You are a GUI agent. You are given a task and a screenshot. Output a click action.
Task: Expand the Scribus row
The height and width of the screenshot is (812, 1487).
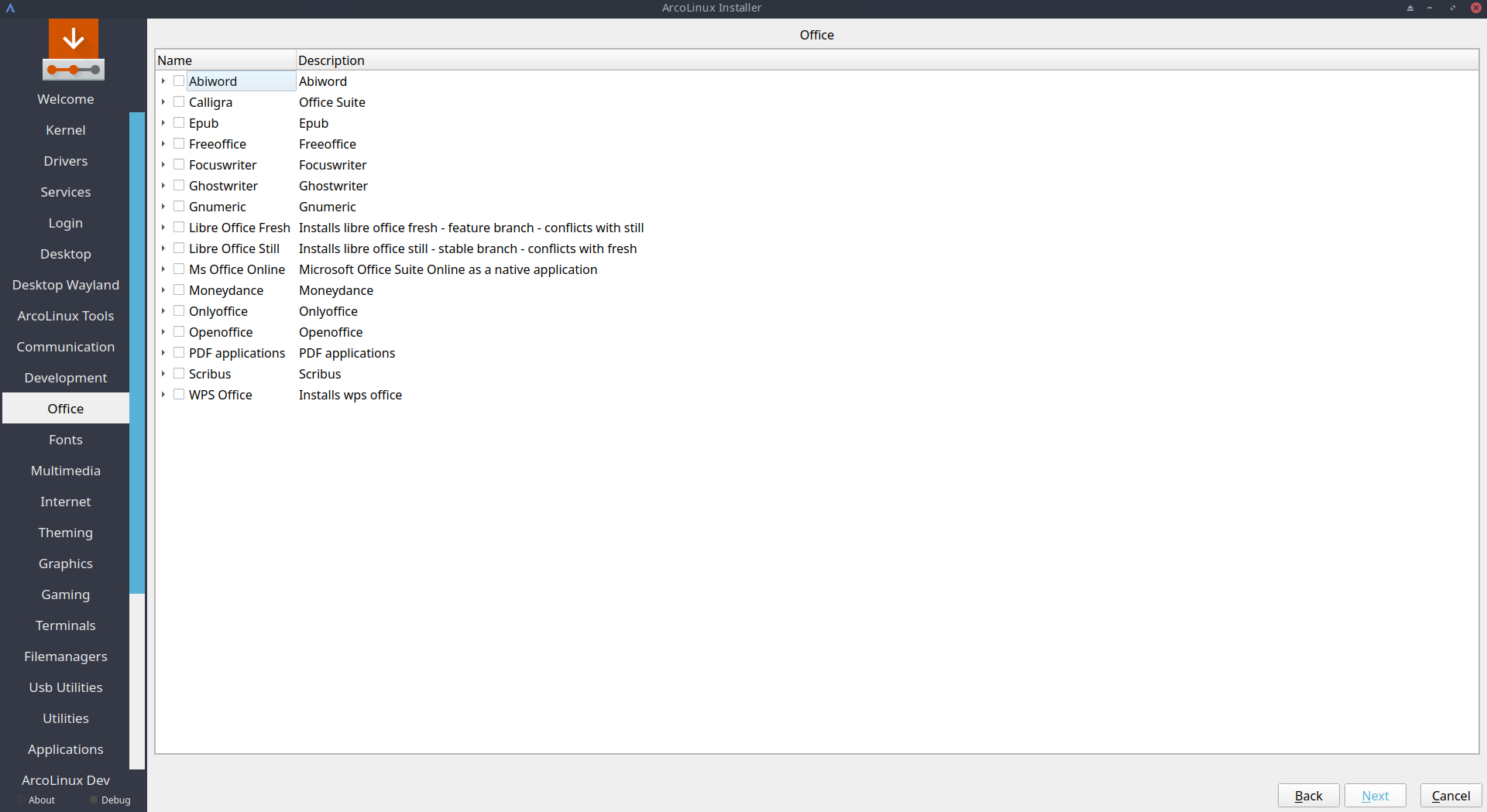[x=163, y=374]
